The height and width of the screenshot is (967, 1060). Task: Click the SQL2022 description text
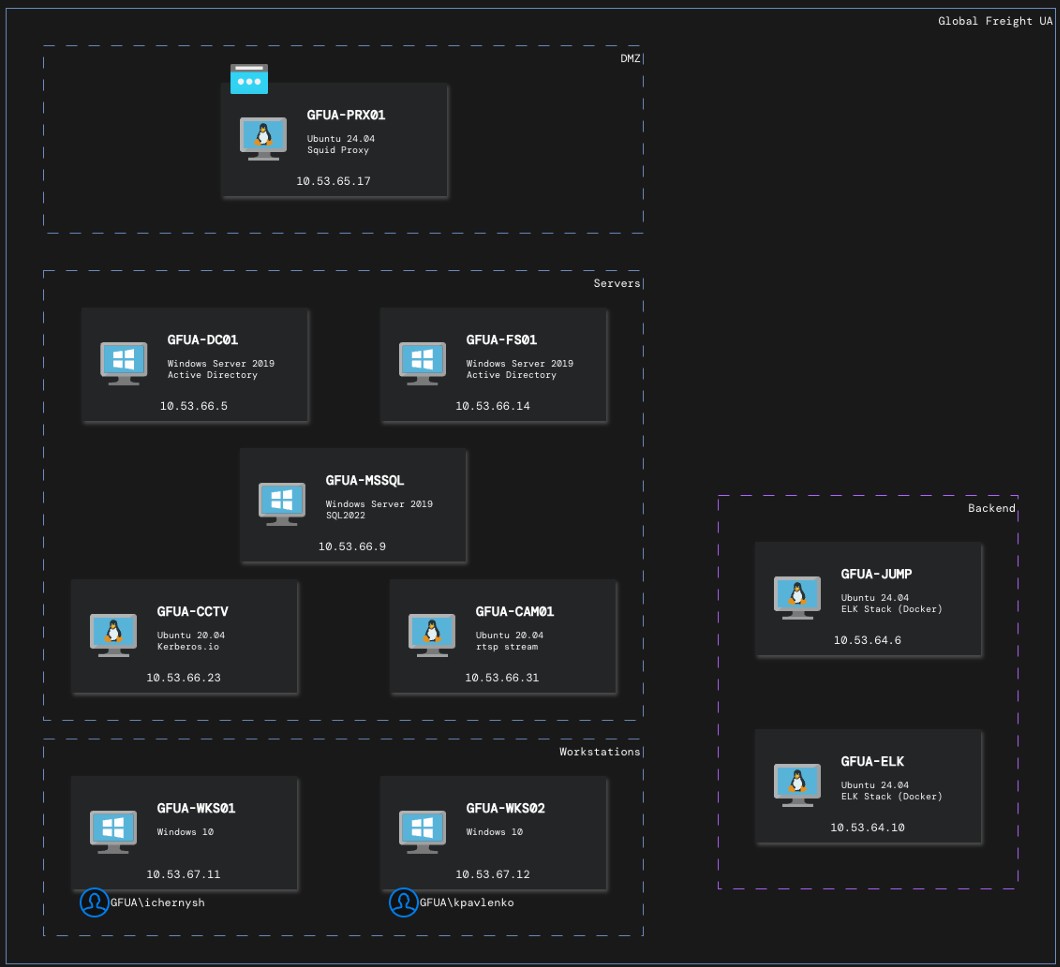(345, 515)
